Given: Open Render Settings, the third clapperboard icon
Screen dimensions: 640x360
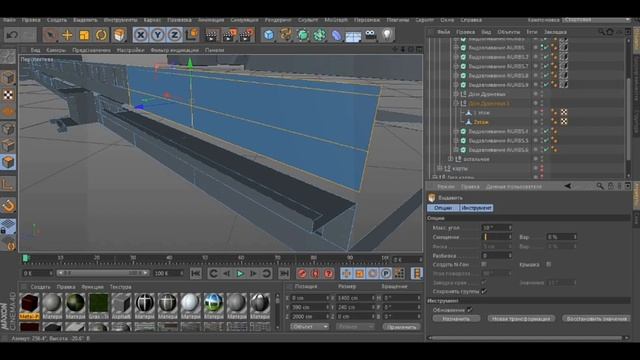Looking at the screenshot, I should point(247,36).
